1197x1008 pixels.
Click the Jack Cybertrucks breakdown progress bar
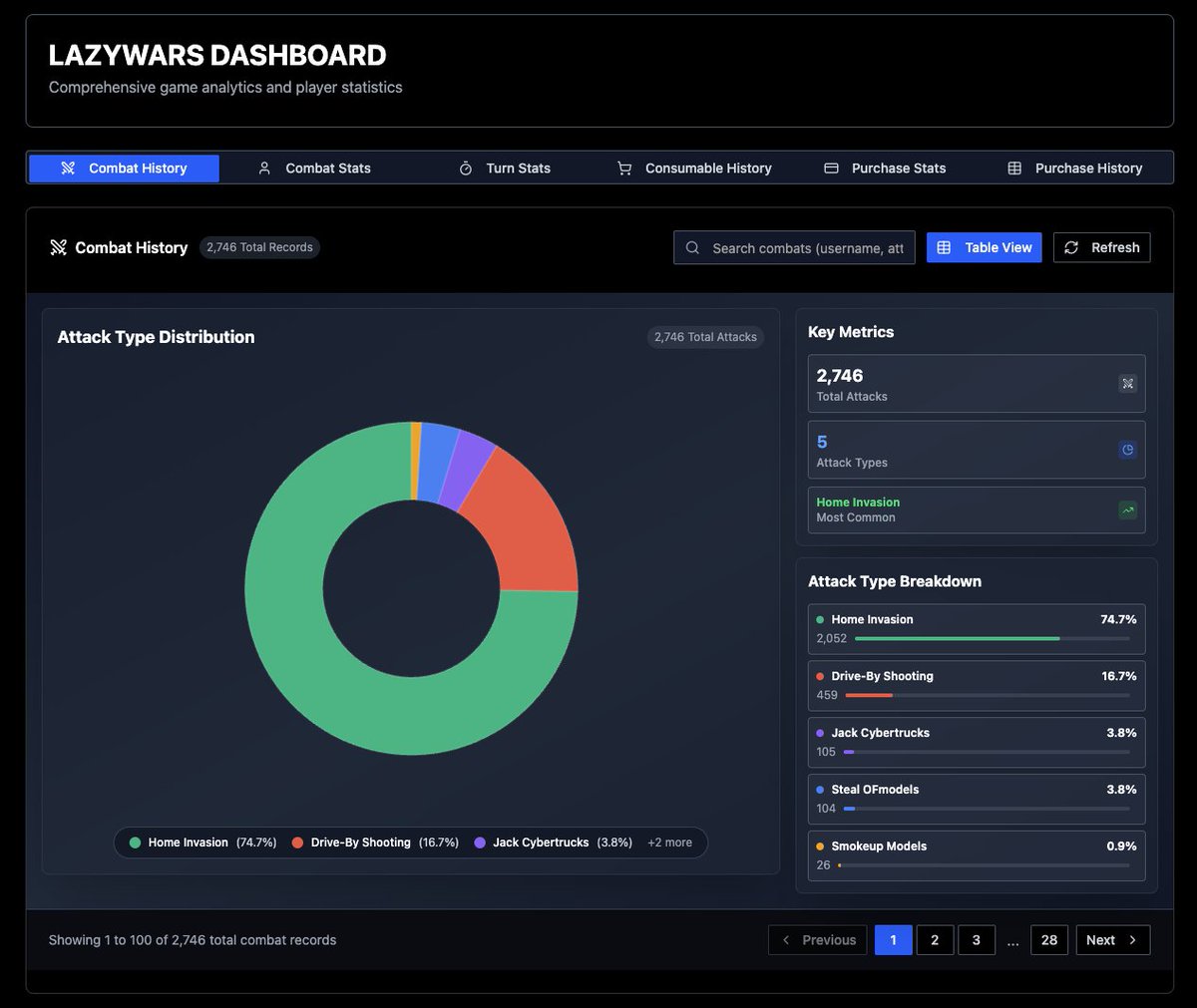click(x=987, y=752)
